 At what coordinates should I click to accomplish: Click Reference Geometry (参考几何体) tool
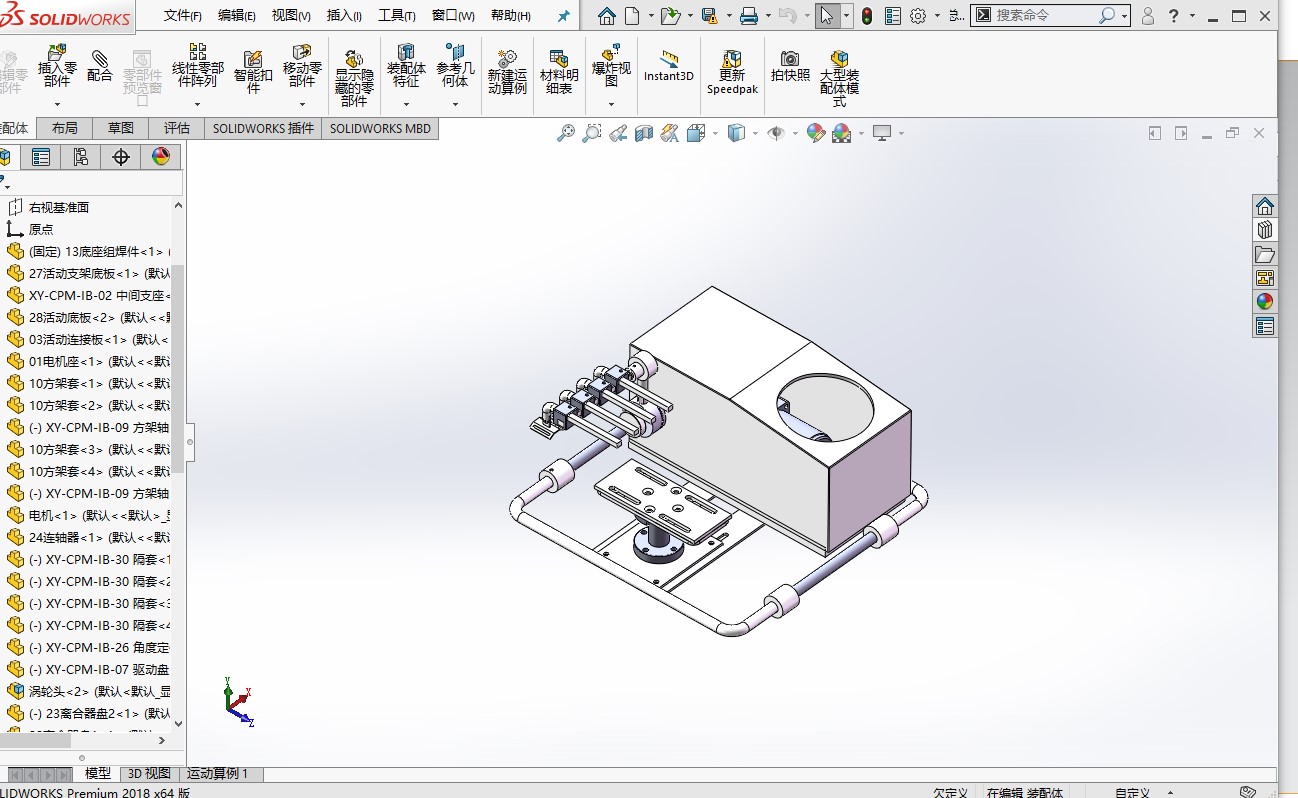[x=455, y=66]
